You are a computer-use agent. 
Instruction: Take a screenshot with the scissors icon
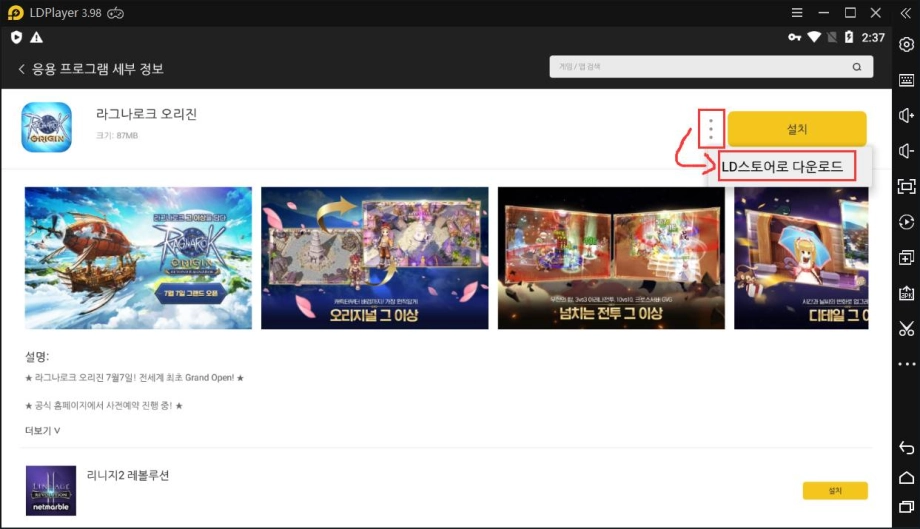(x=907, y=328)
